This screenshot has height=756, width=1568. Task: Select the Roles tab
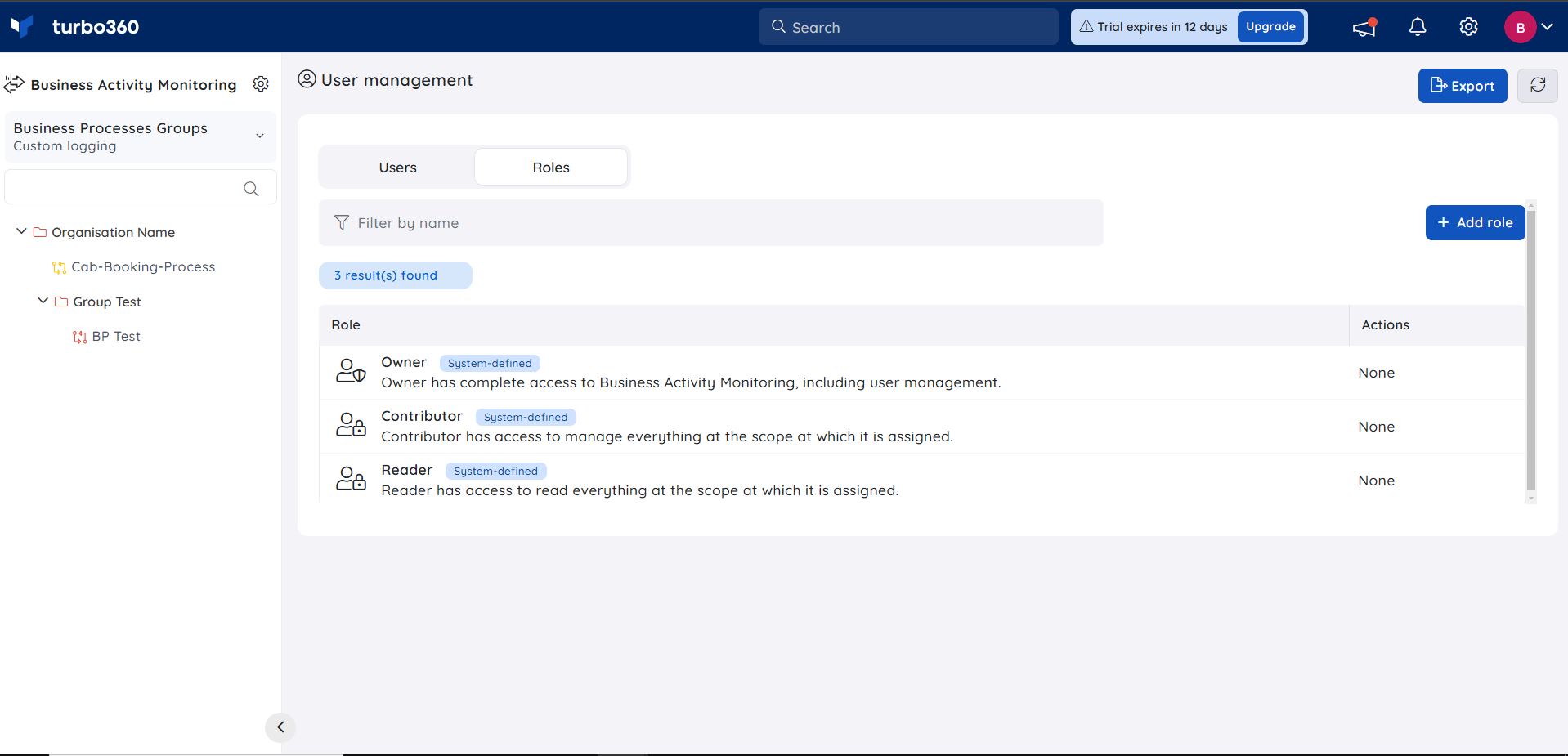coord(551,168)
